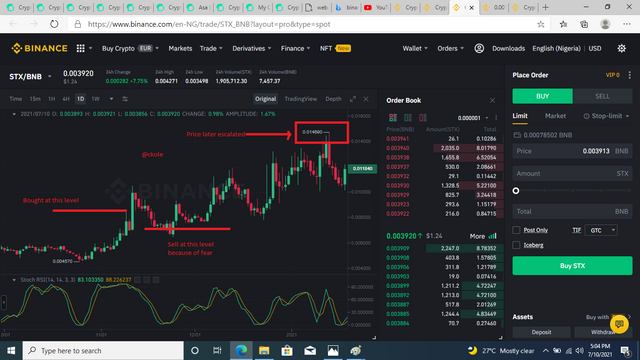Image resolution: width=640 pixels, height=360 pixels.
Task: Expand the chart to fullscreen
Action: (353, 99)
